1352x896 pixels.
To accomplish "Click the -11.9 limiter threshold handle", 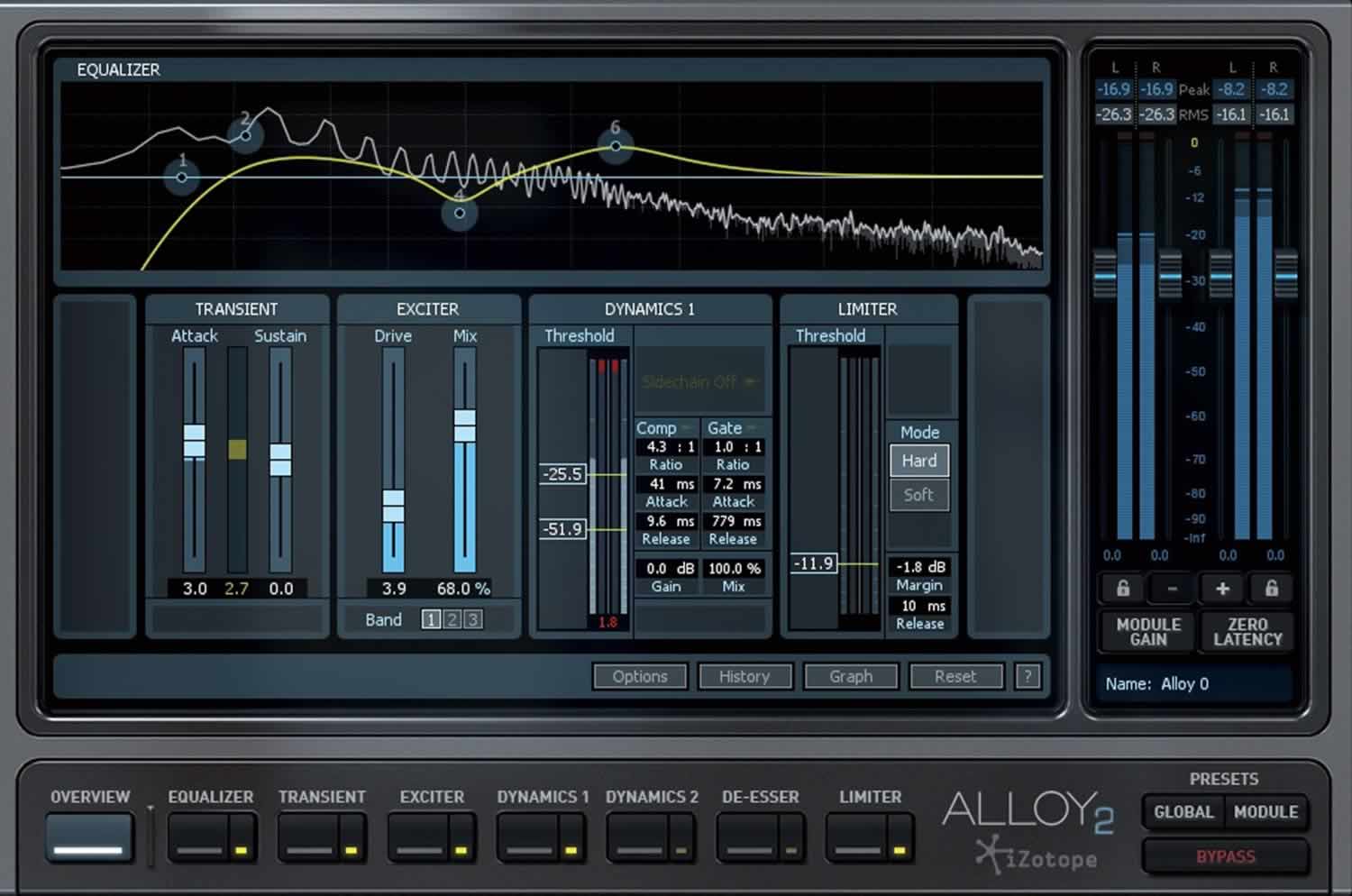I will coord(814,563).
